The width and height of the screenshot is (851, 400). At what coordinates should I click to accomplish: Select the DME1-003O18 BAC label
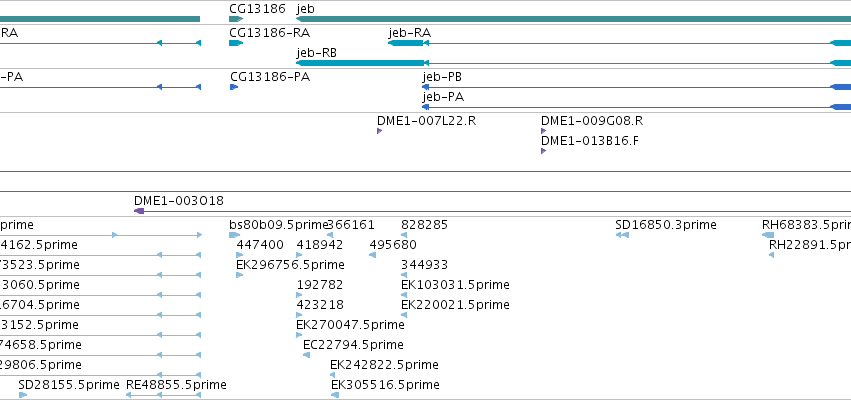[179, 201]
